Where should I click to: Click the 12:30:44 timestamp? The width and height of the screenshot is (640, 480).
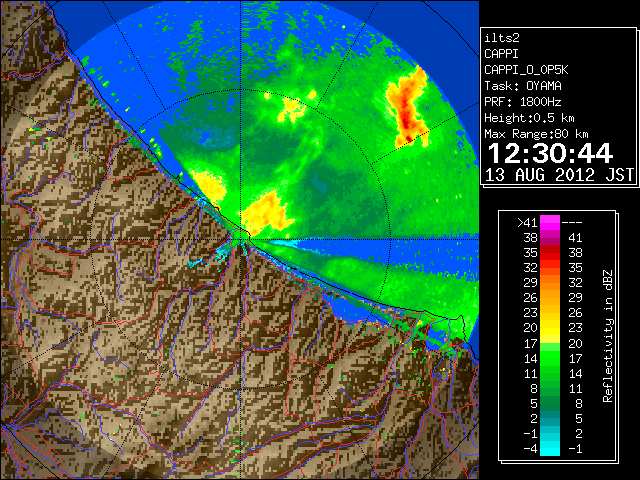click(550, 153)
